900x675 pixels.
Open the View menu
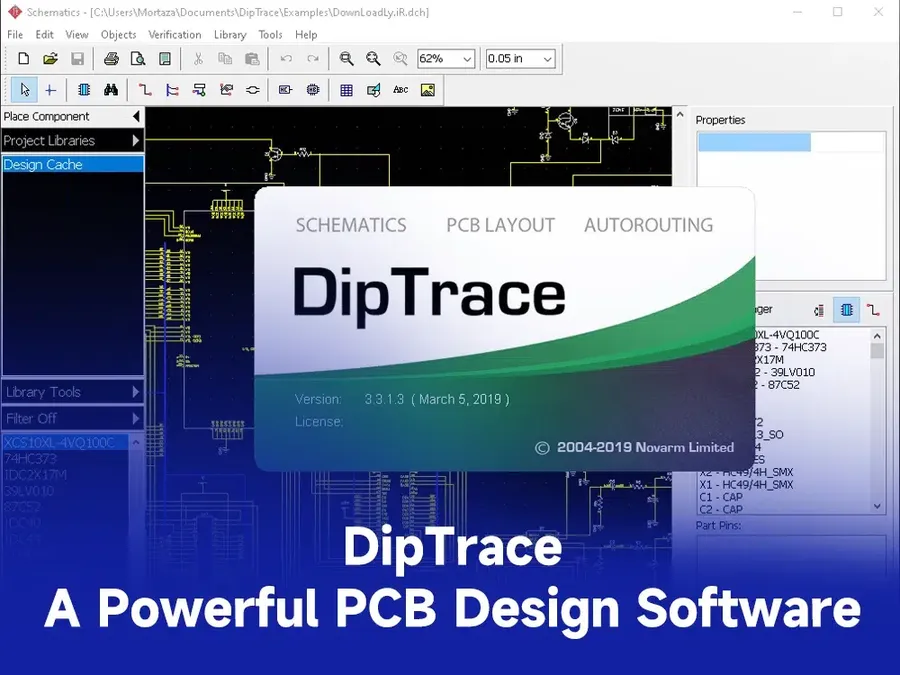[76, 34]
